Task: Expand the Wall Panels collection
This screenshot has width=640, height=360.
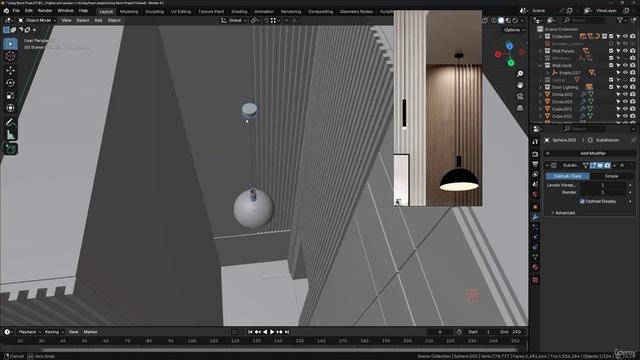Action: coord(541,51)
